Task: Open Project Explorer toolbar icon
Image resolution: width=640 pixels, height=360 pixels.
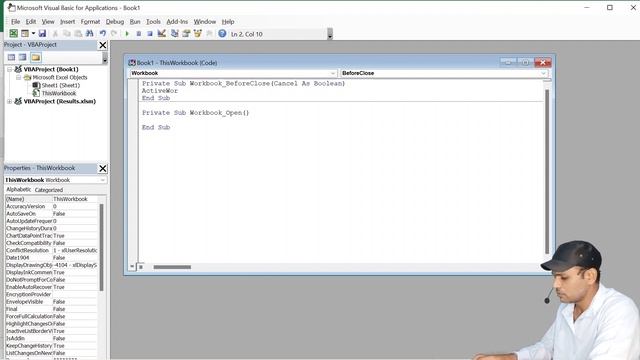Action: tap(175, 34)
